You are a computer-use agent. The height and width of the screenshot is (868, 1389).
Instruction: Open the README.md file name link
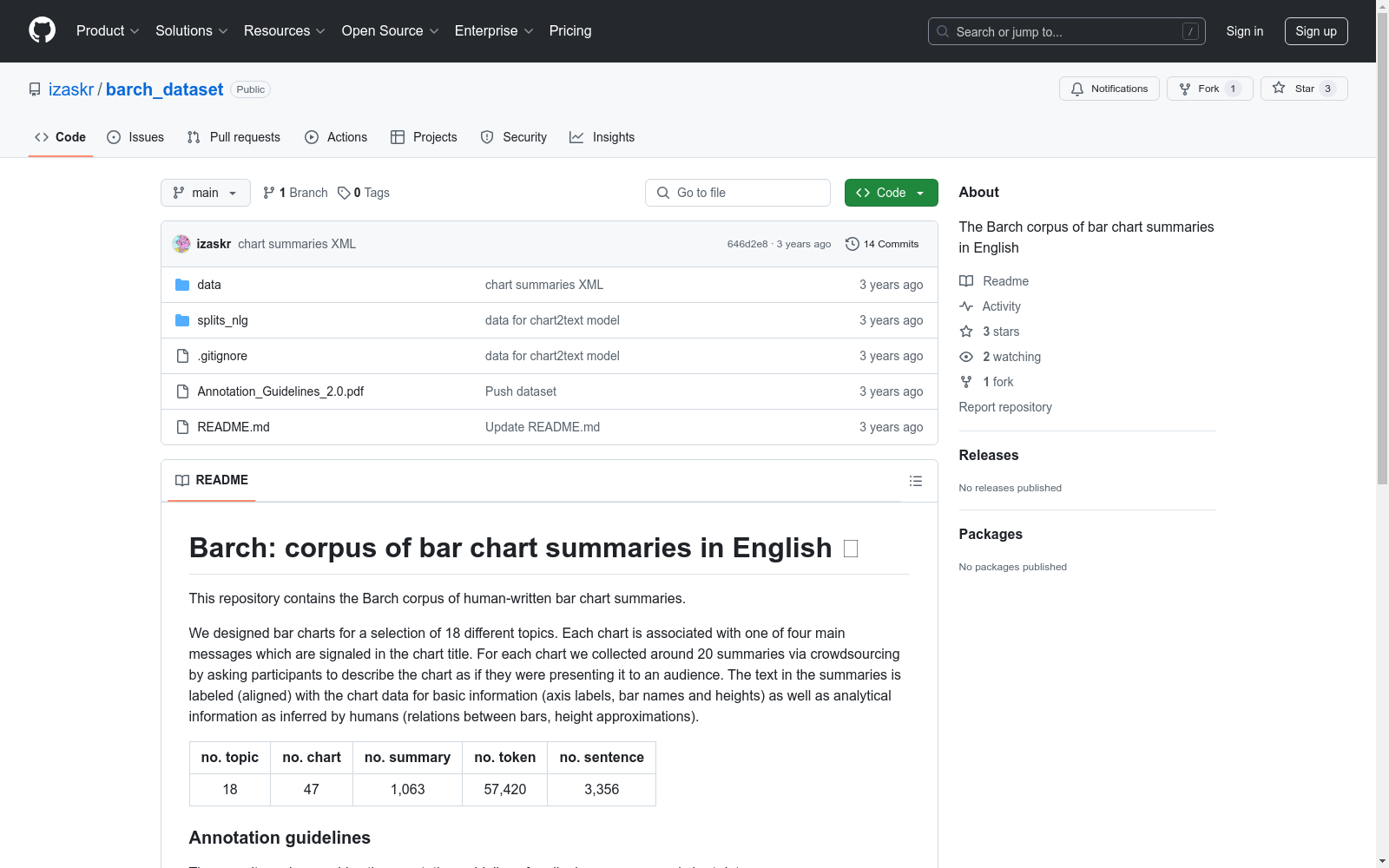tap(234, 427)
